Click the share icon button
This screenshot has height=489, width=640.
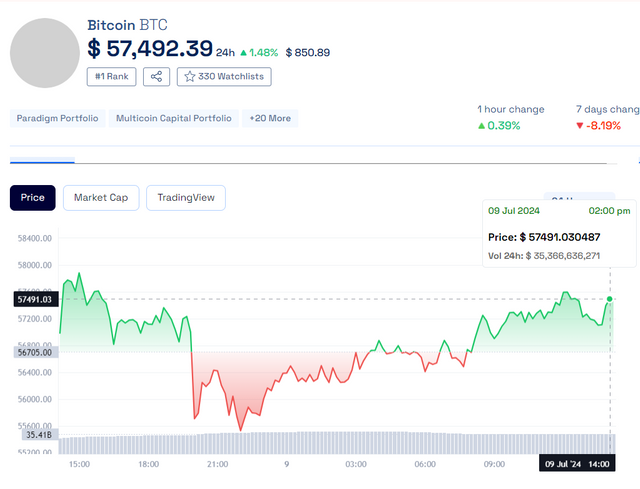156,76
